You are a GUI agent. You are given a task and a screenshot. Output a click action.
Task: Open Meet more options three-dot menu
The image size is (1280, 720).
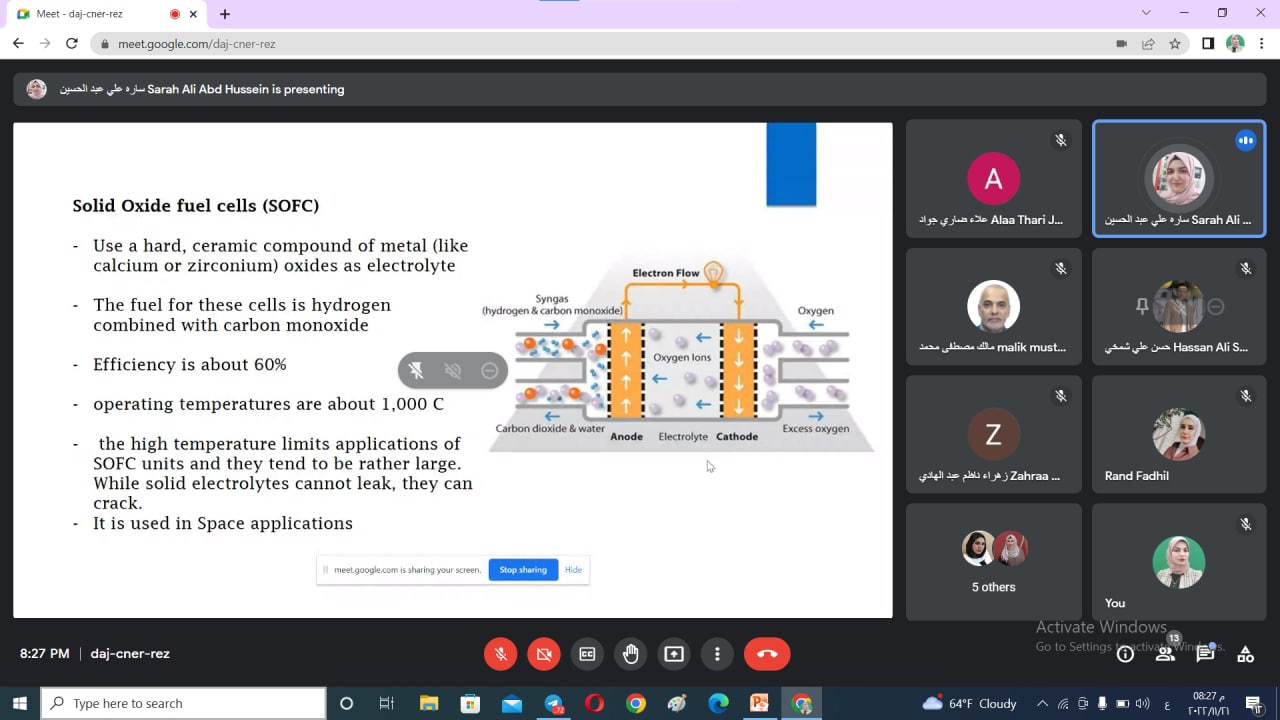(x=717, y=654)
